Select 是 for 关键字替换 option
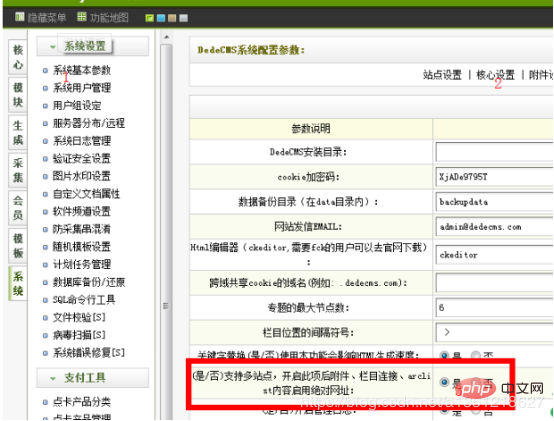Image resolution: width=554 pixels, height=421 pixels. click(445, 355)
